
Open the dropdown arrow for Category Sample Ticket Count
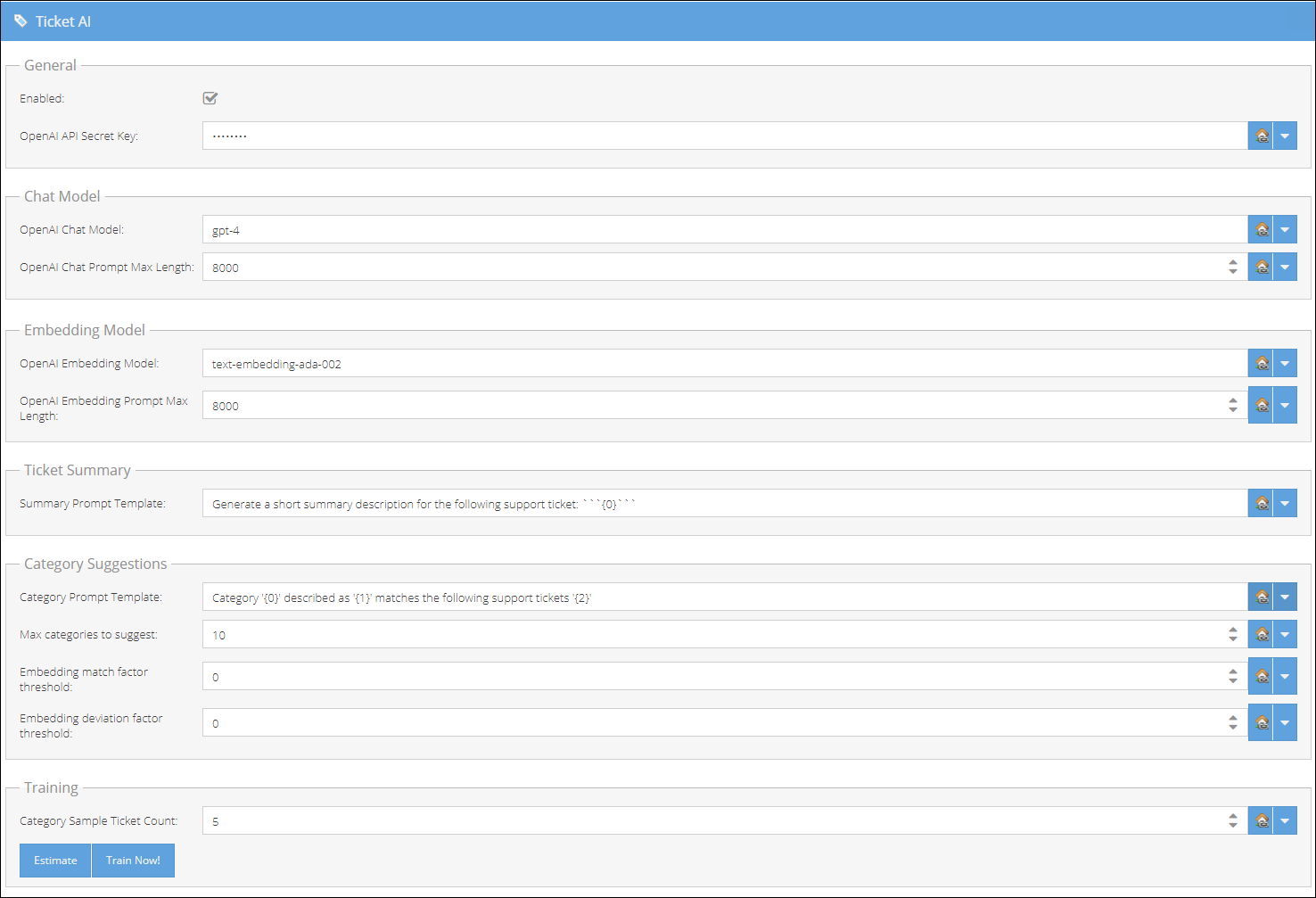[1285, 820]
